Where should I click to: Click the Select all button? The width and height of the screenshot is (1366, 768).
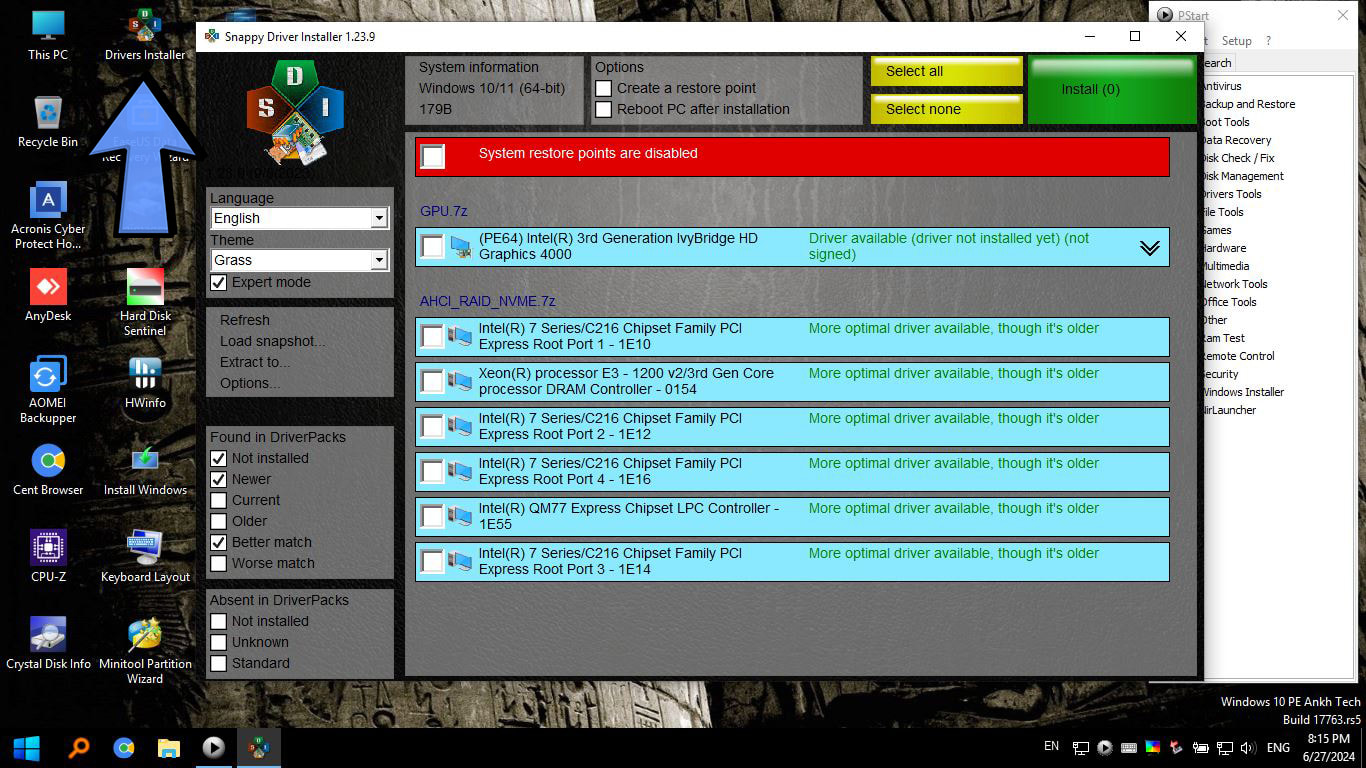tap(945, 71)
